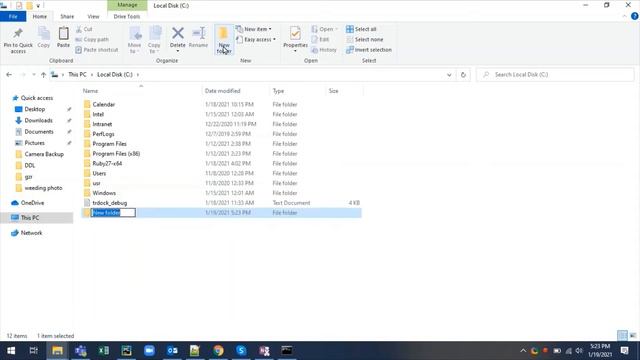This screenshot has width=640, height=360.
Task: Select the Program Files (x86) folder
Action: tap(116, 153)
